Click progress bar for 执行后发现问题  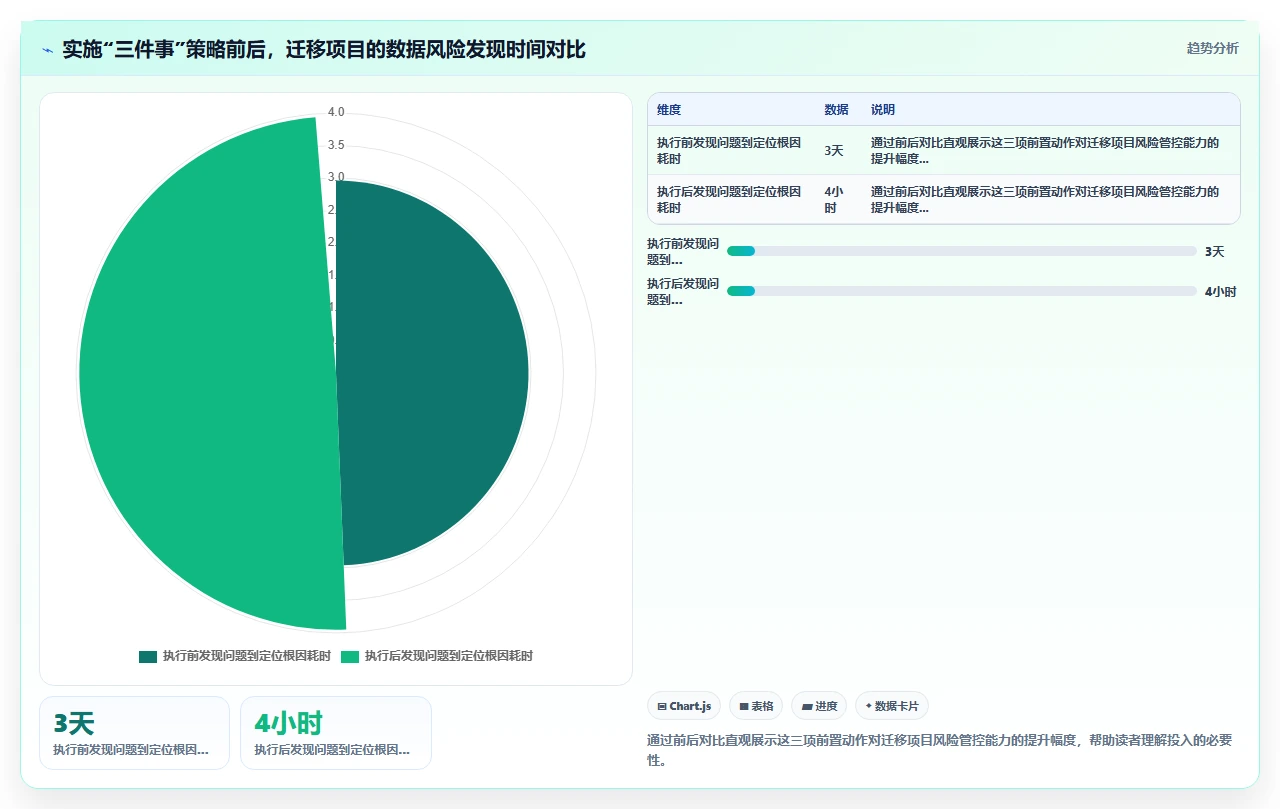961,291
